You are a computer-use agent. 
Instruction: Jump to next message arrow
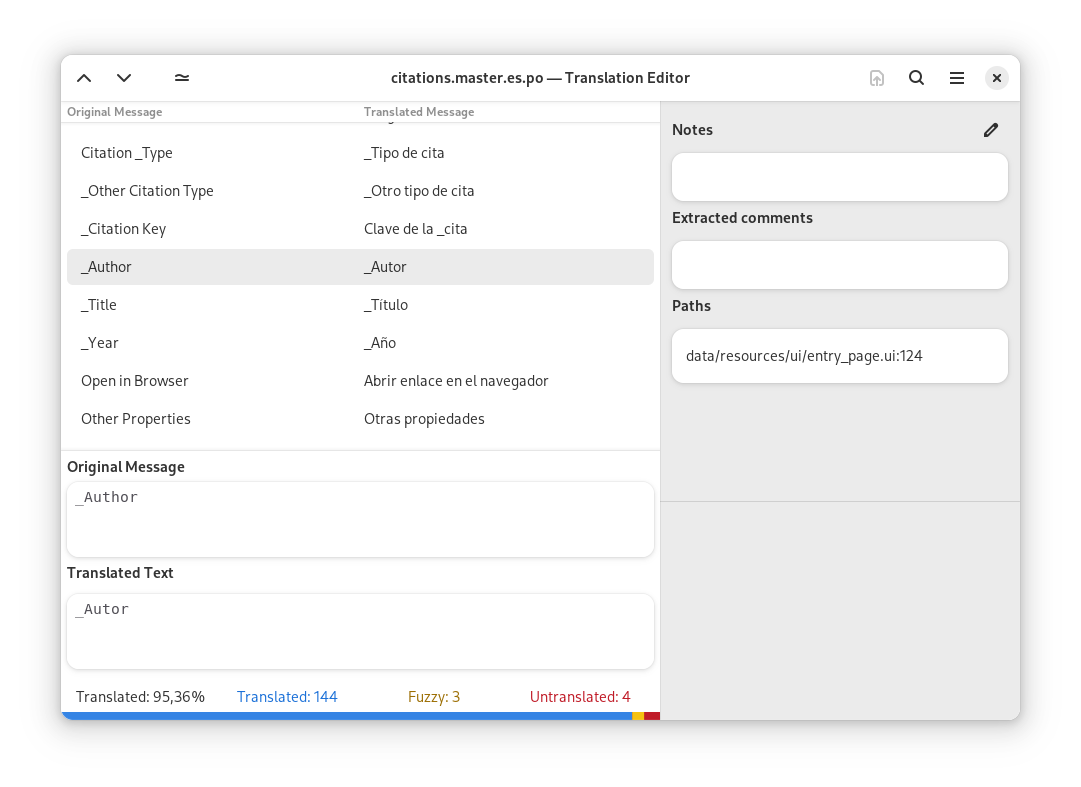coord(124,78)
